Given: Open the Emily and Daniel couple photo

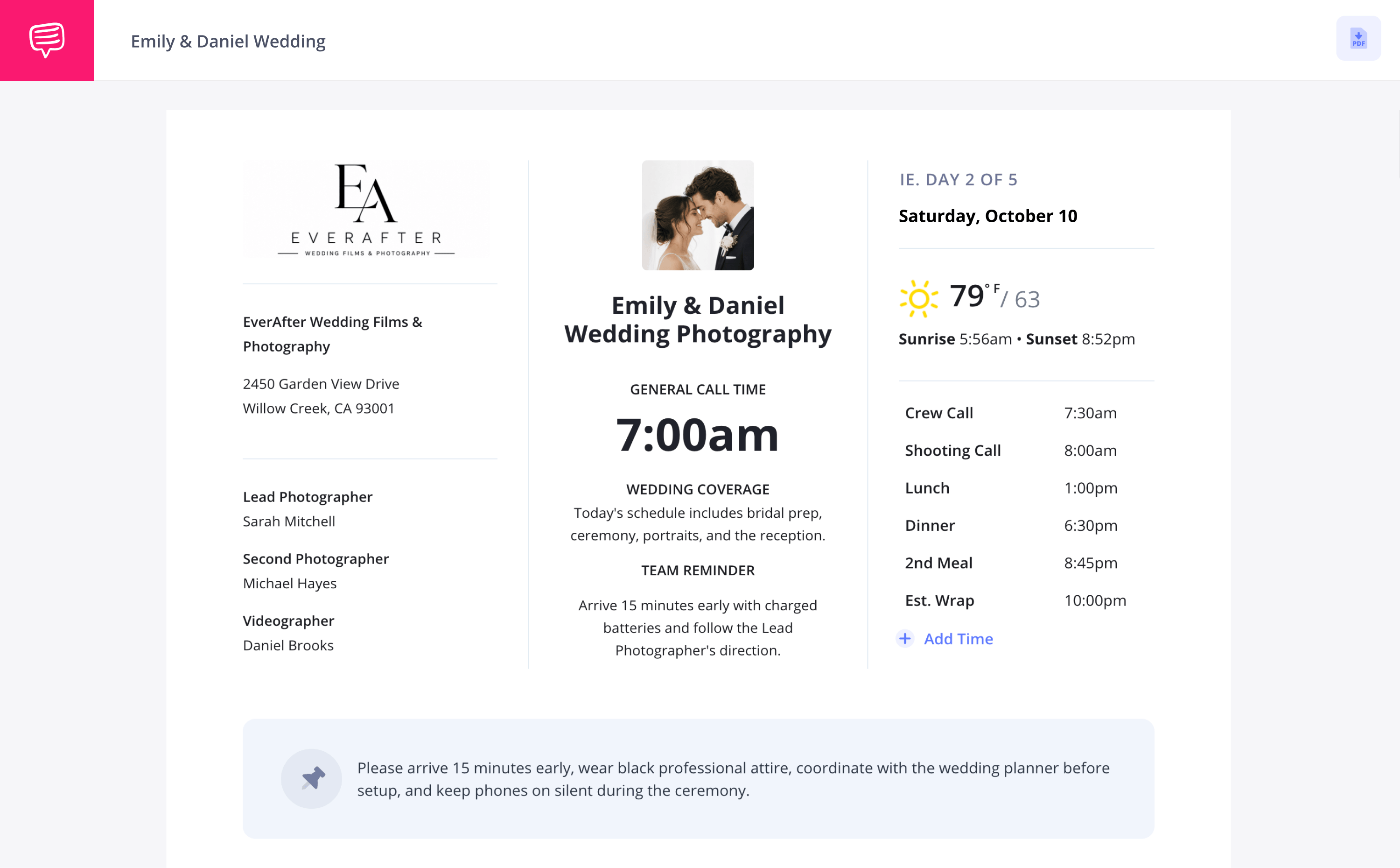Looking at the screenshot, I should (698, 215).
